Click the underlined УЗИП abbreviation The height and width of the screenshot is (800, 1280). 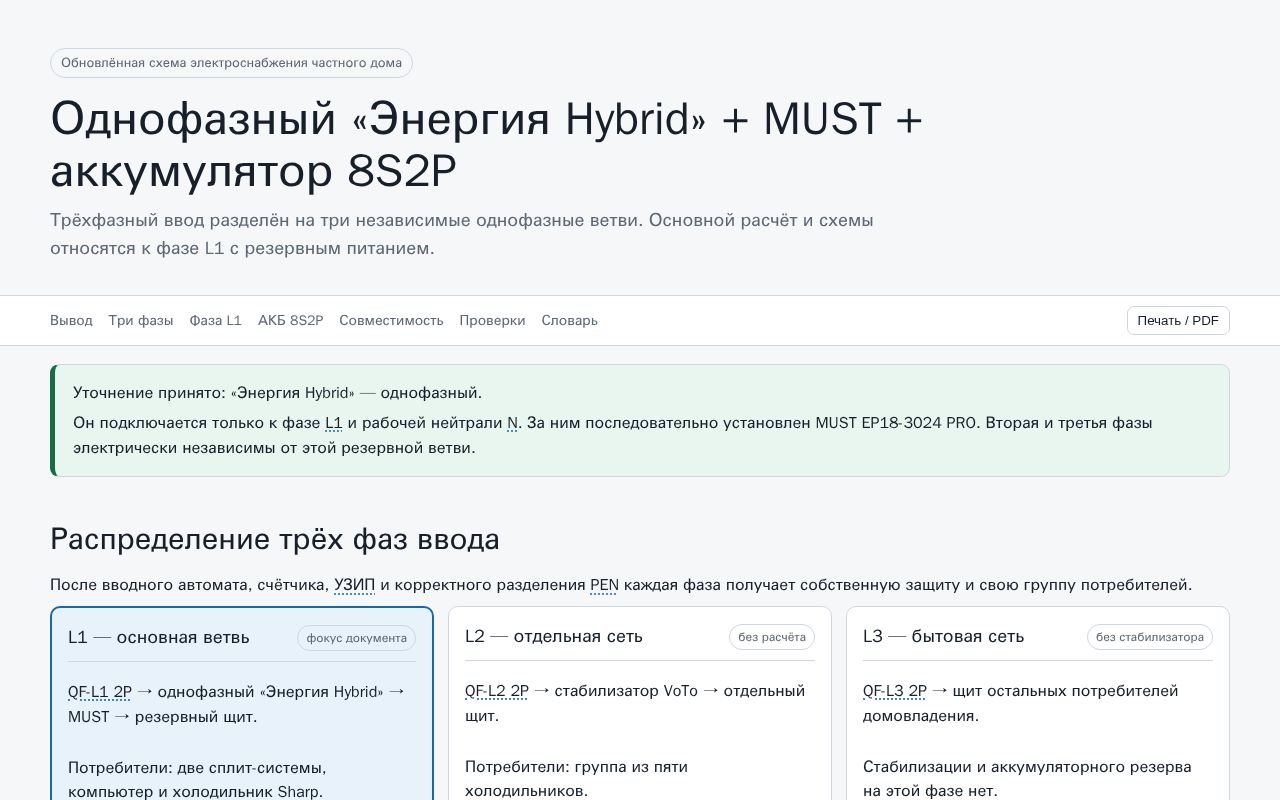pyautogui.click(x=354, y=585)
